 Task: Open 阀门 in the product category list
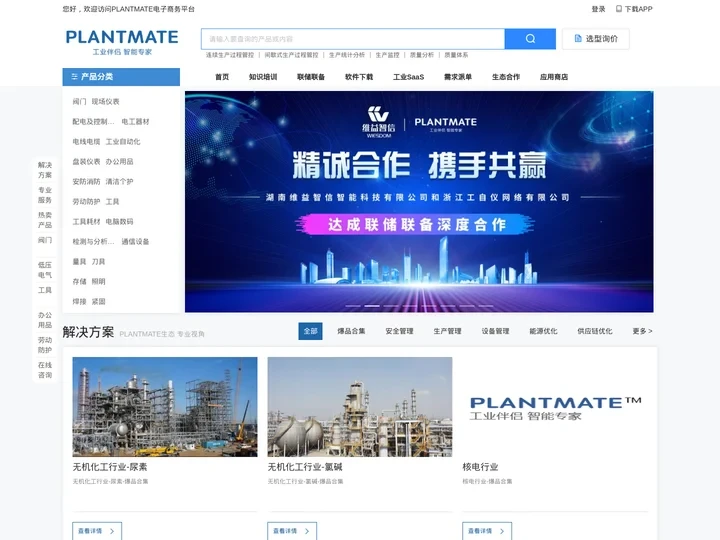click(79, 101)
